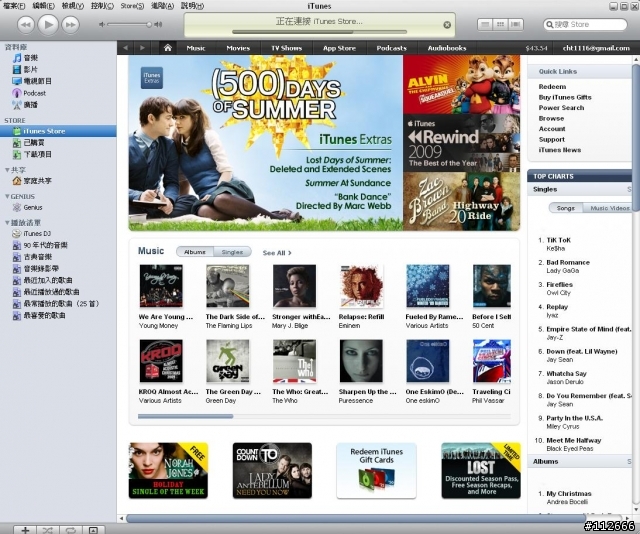Open the Relapse: Refill album thumbnail
Viewport: 640px width, 534px height.
[x=361, y=286]
